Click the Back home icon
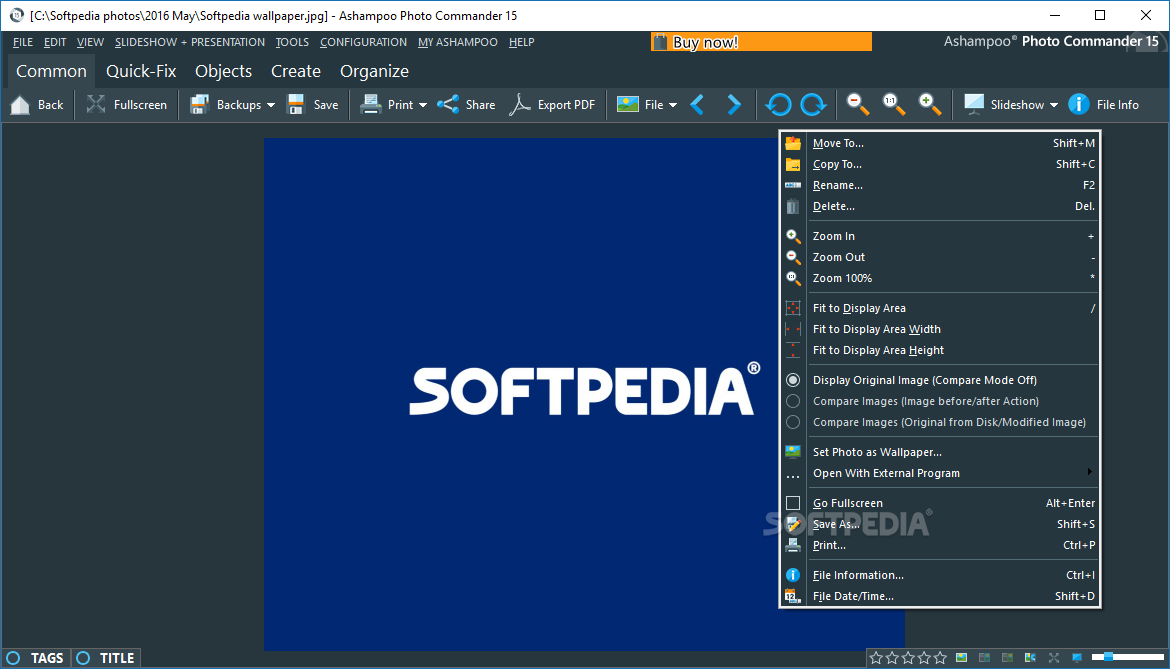This screenshot has height=669, width=1170. coord(20,105)
